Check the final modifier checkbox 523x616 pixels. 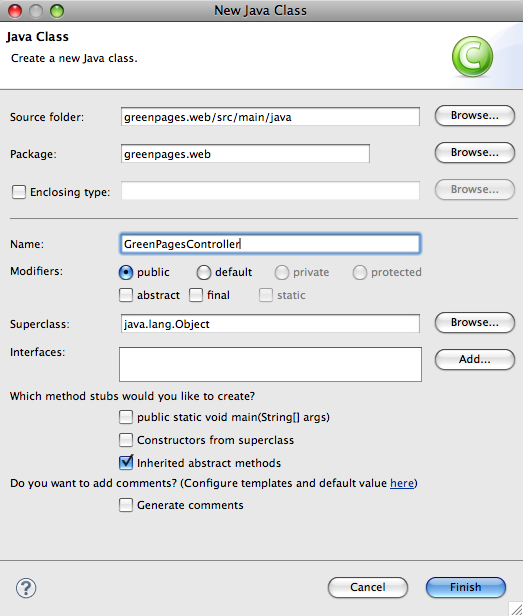(x=196, y=295)
